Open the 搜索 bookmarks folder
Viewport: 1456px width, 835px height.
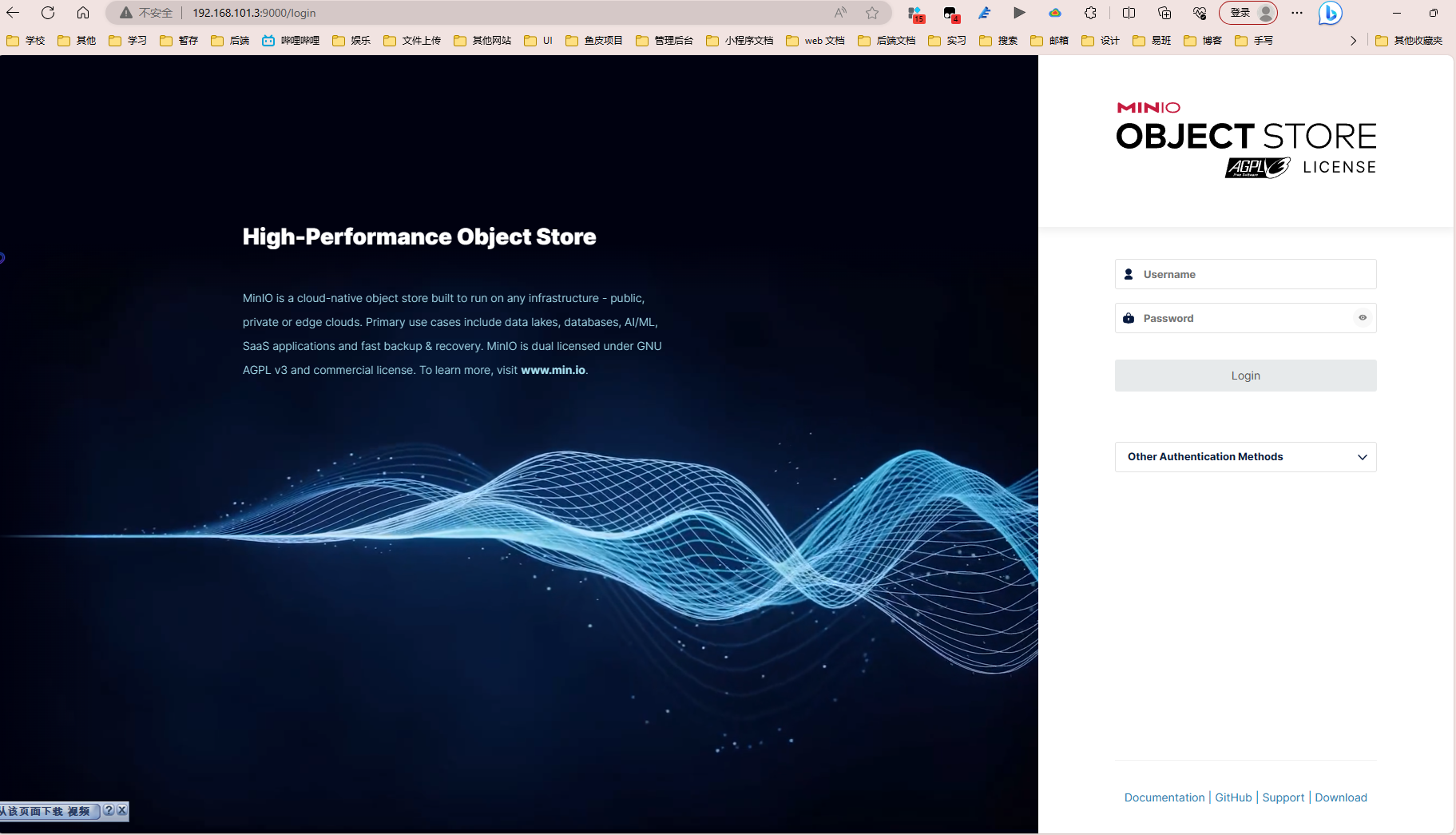click(998, 41)
